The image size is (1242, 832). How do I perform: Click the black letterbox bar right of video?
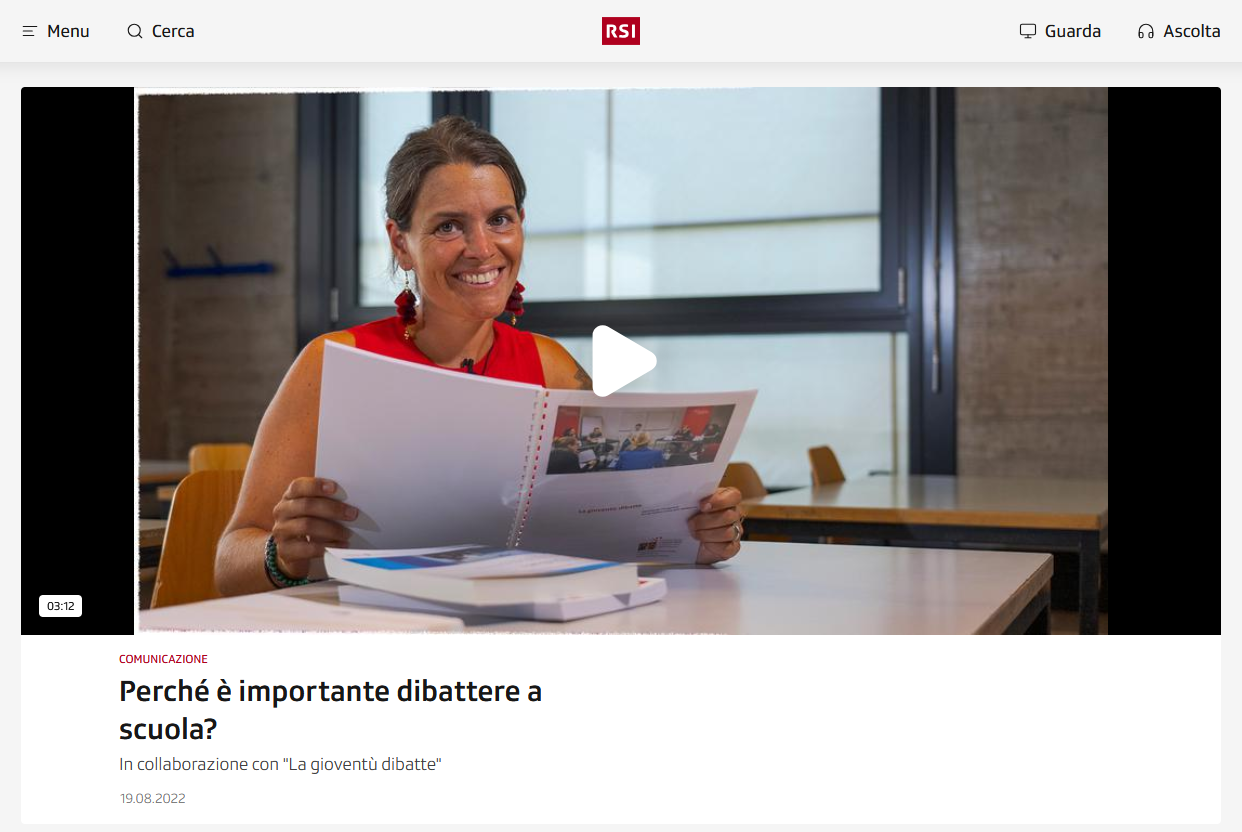[1164, 361]
